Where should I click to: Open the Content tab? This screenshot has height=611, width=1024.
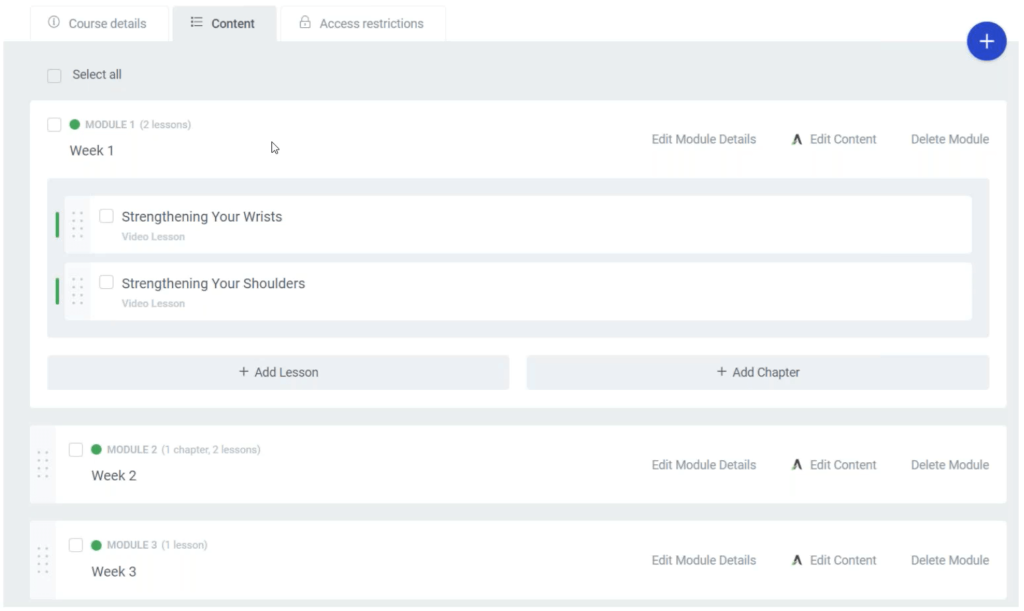225,24
